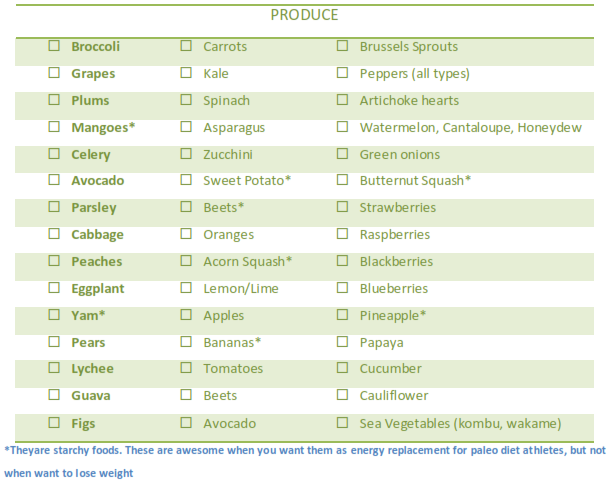Tick the Grapes checkbox
The height and width of the screenshot is (484, 608).
pyautogui.click(x=54, y=74)
